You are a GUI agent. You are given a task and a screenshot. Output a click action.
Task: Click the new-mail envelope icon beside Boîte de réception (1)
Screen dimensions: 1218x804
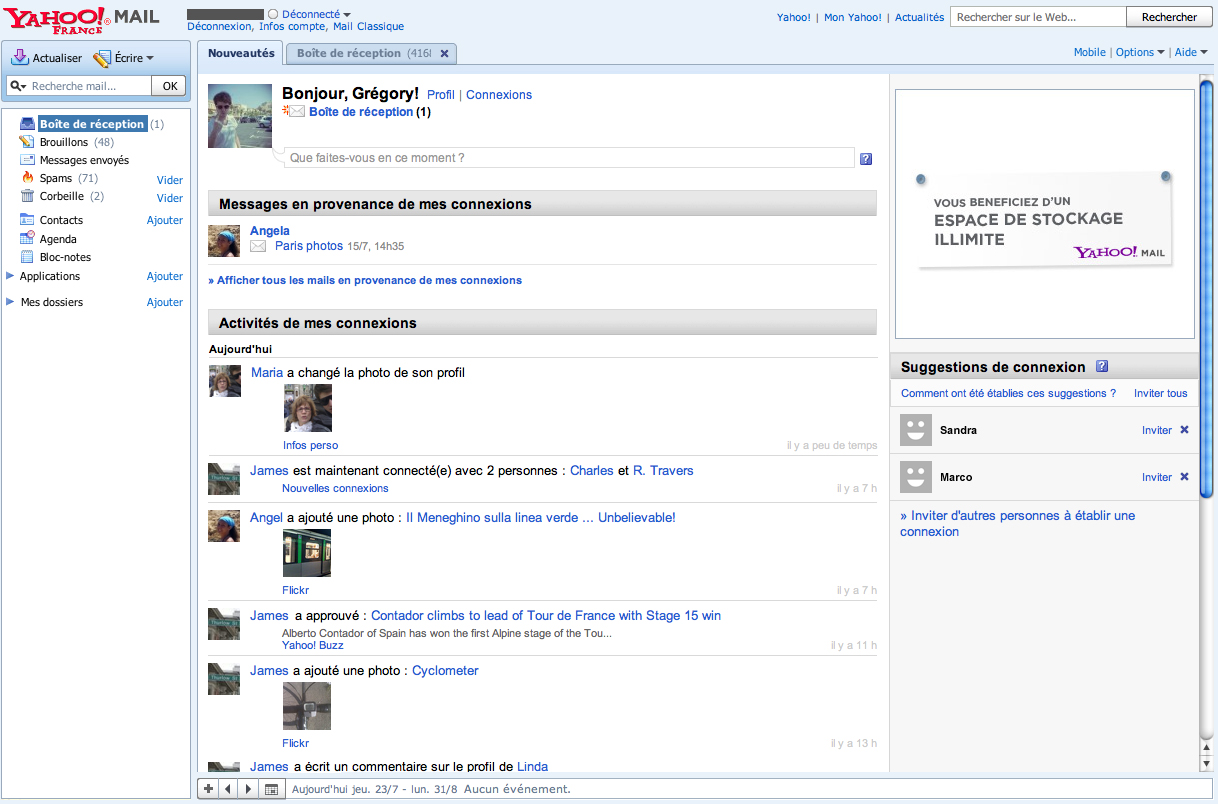tap(294, 111)
